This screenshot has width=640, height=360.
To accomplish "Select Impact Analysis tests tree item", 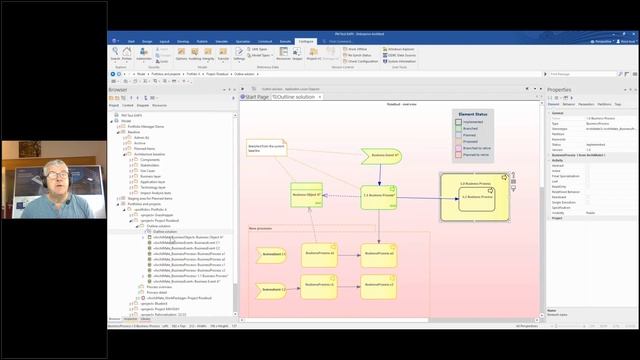I will 156,193.
